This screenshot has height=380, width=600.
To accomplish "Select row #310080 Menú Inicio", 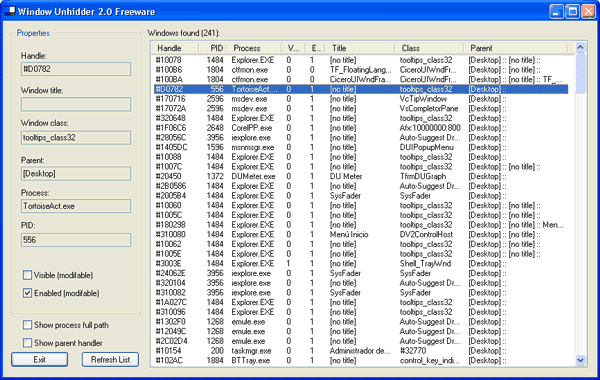I will (x=361, y=235).
